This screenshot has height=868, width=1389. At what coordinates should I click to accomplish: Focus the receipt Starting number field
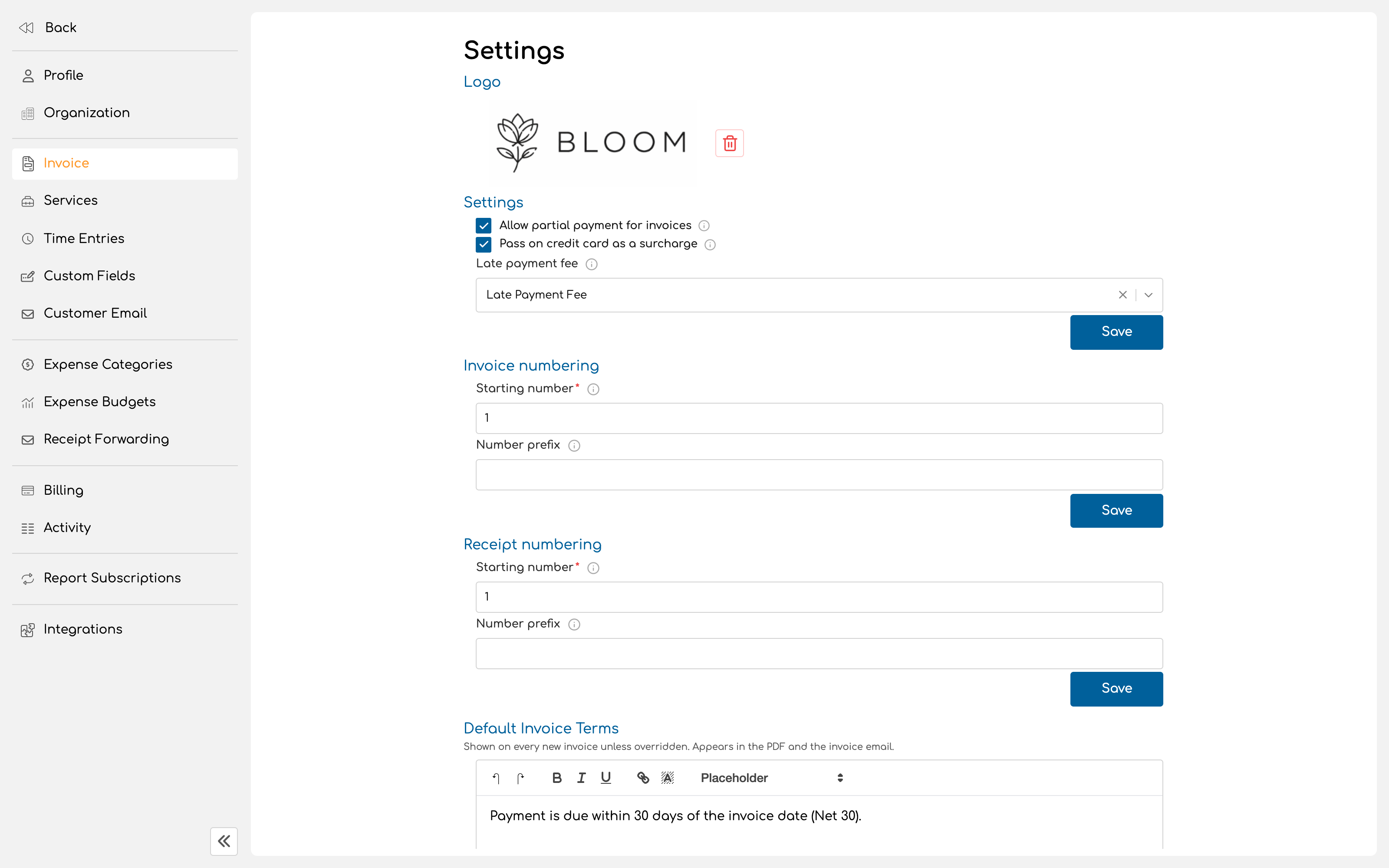(x=819, y=597)
